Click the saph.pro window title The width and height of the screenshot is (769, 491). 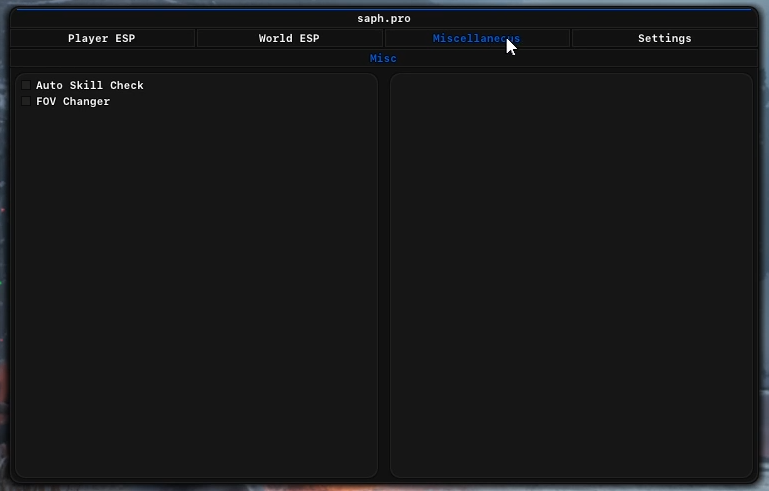point(384,19)
